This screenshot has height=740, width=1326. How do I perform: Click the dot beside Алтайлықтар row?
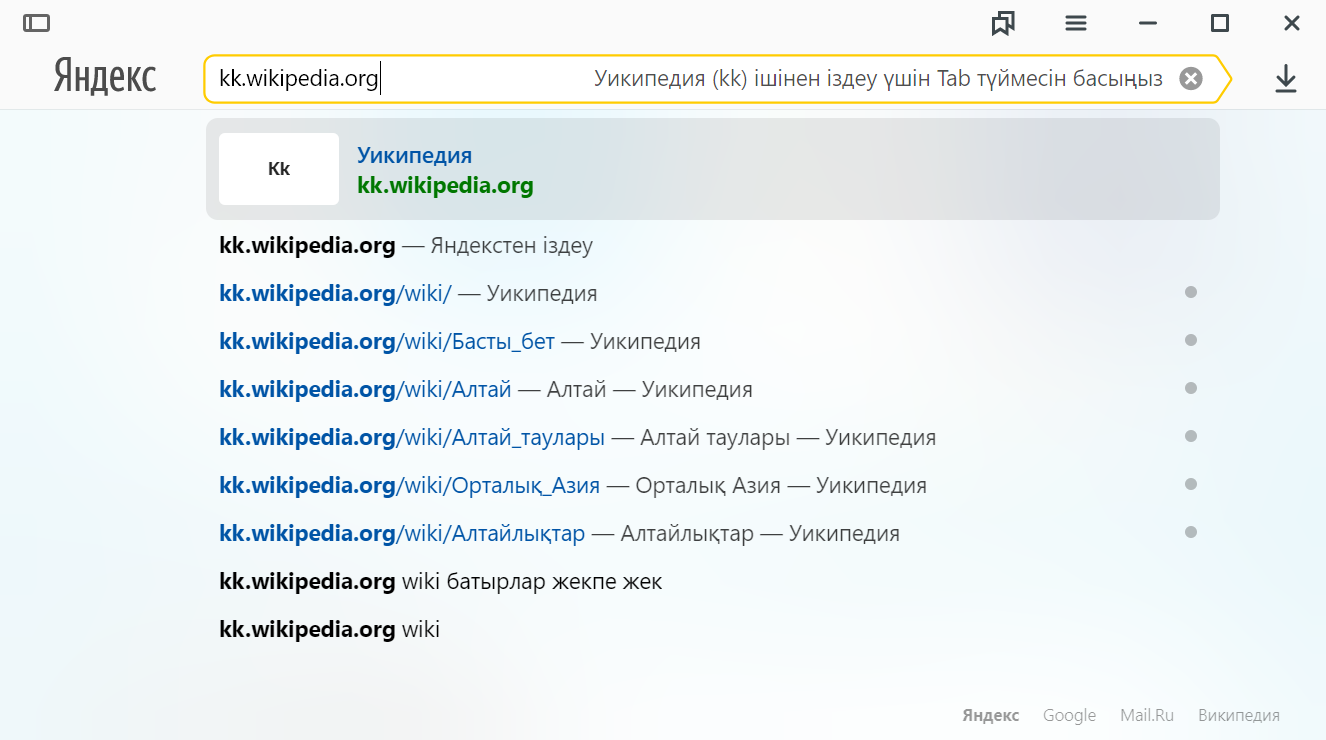(x=1190, y=532)
